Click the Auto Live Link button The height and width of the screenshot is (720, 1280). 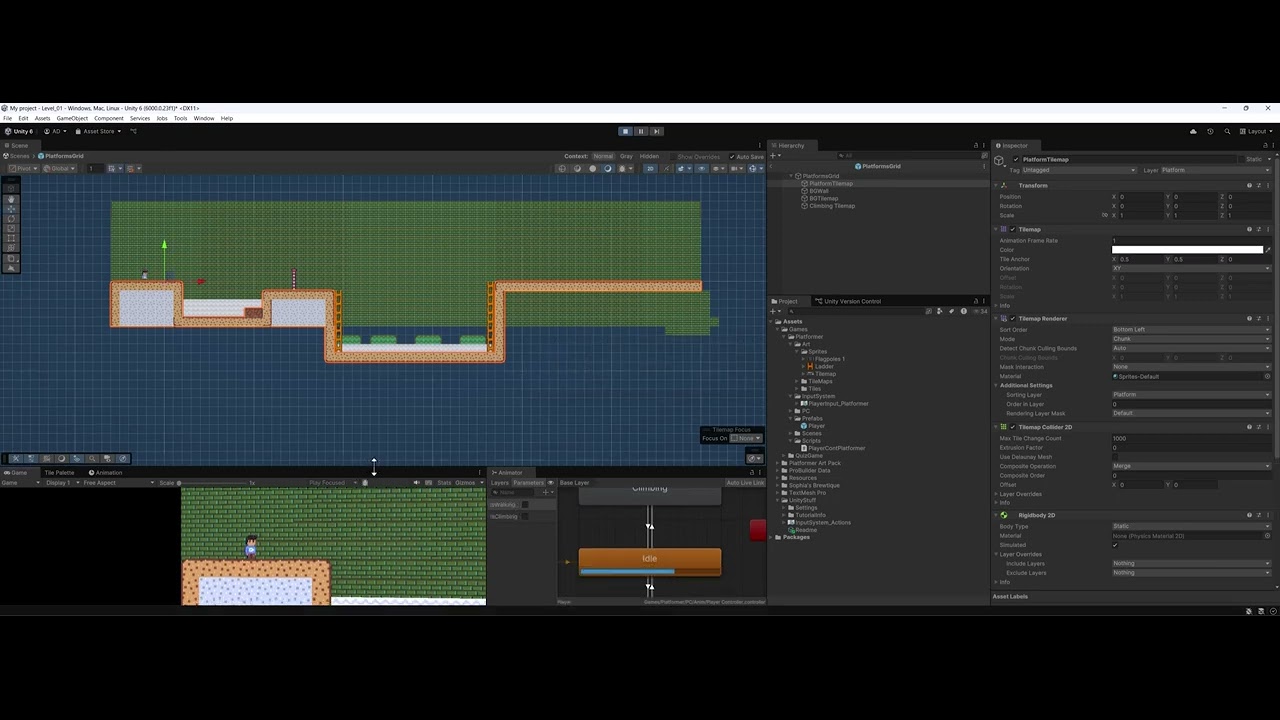[745, 483]
